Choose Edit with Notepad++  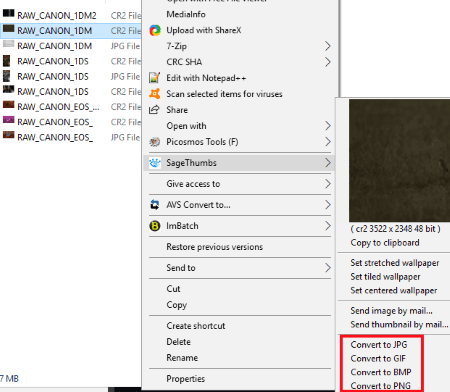206,78
